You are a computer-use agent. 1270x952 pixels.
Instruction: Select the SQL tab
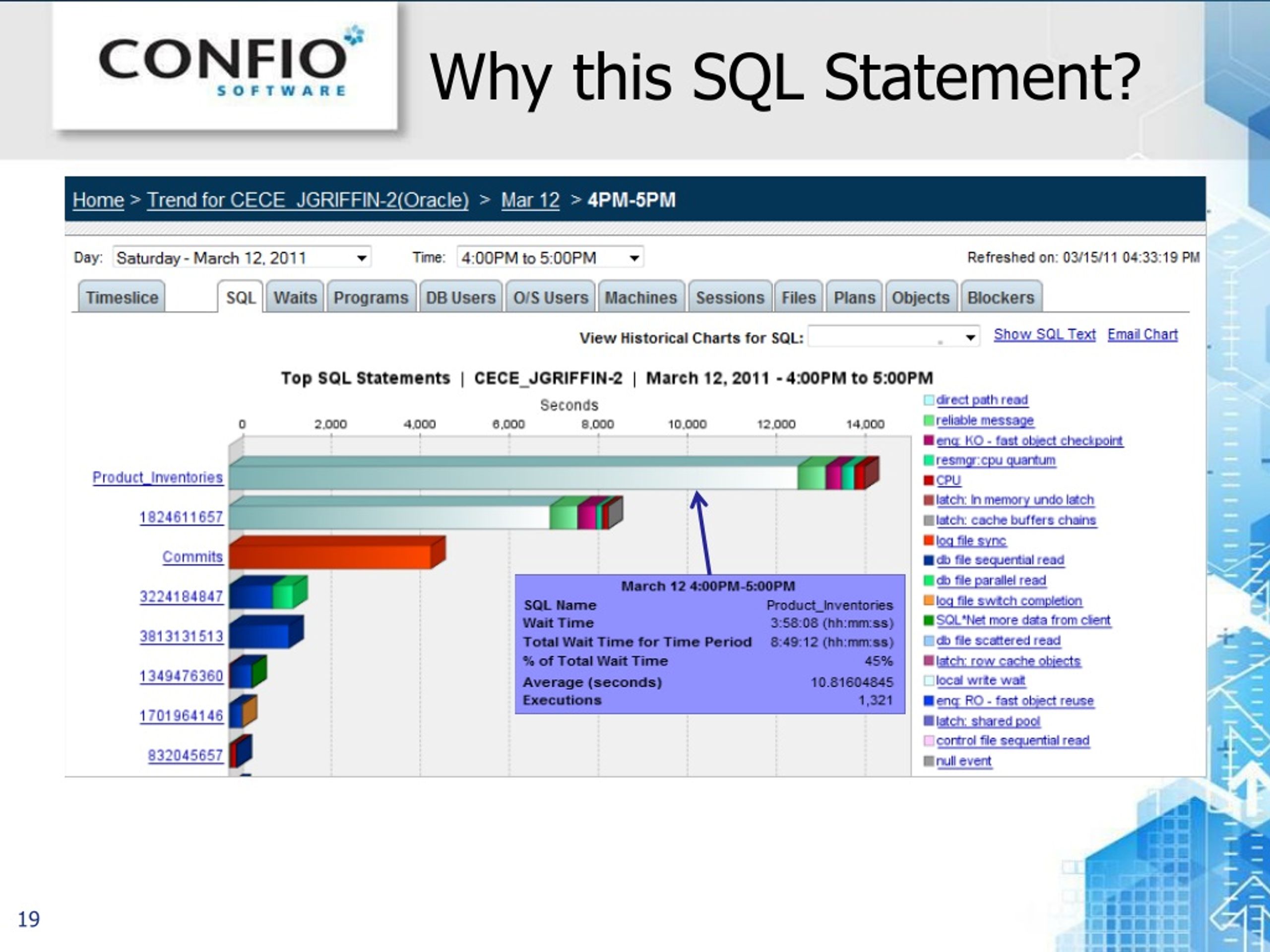(241, 297)
